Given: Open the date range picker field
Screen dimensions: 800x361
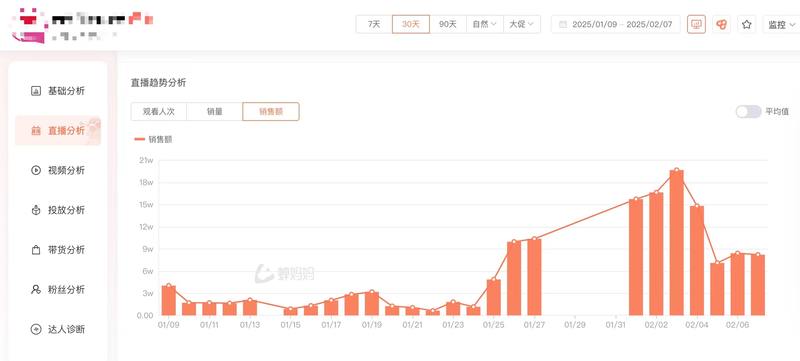Looking at the screenshot, I should 616,24.
